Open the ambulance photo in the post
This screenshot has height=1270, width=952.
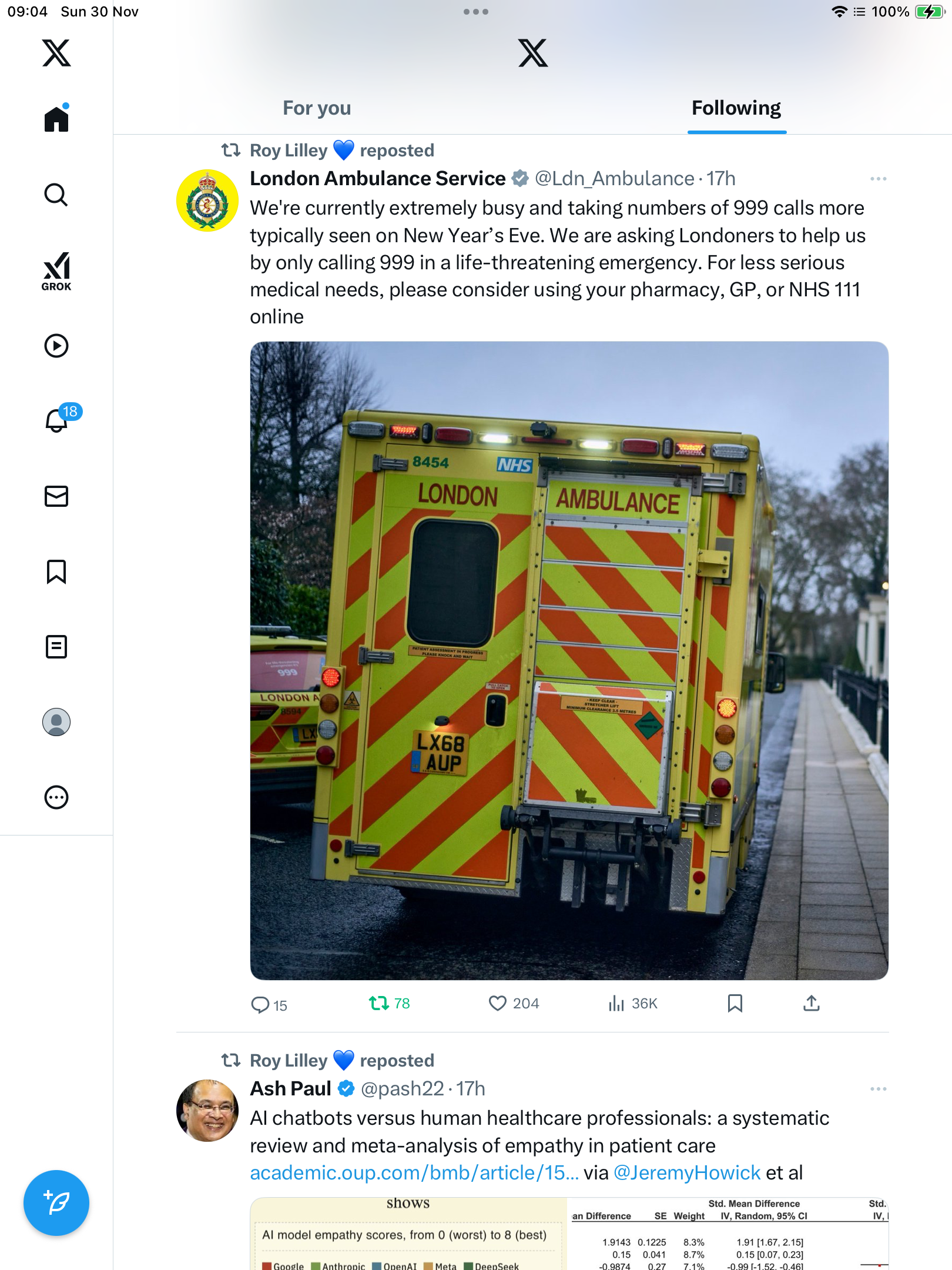tap(569, 660)
